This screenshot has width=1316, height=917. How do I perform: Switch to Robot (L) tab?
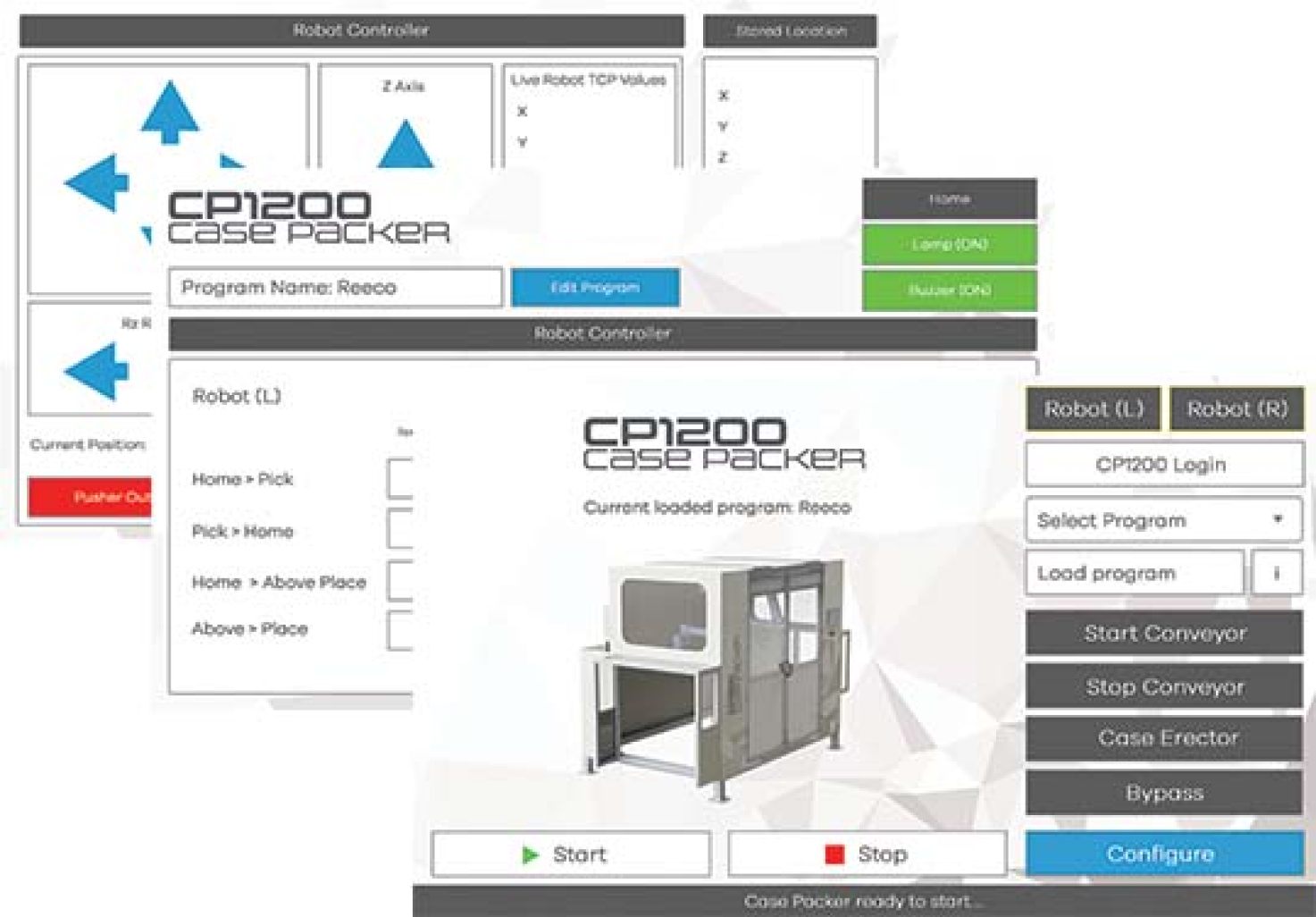(1093, 409)
